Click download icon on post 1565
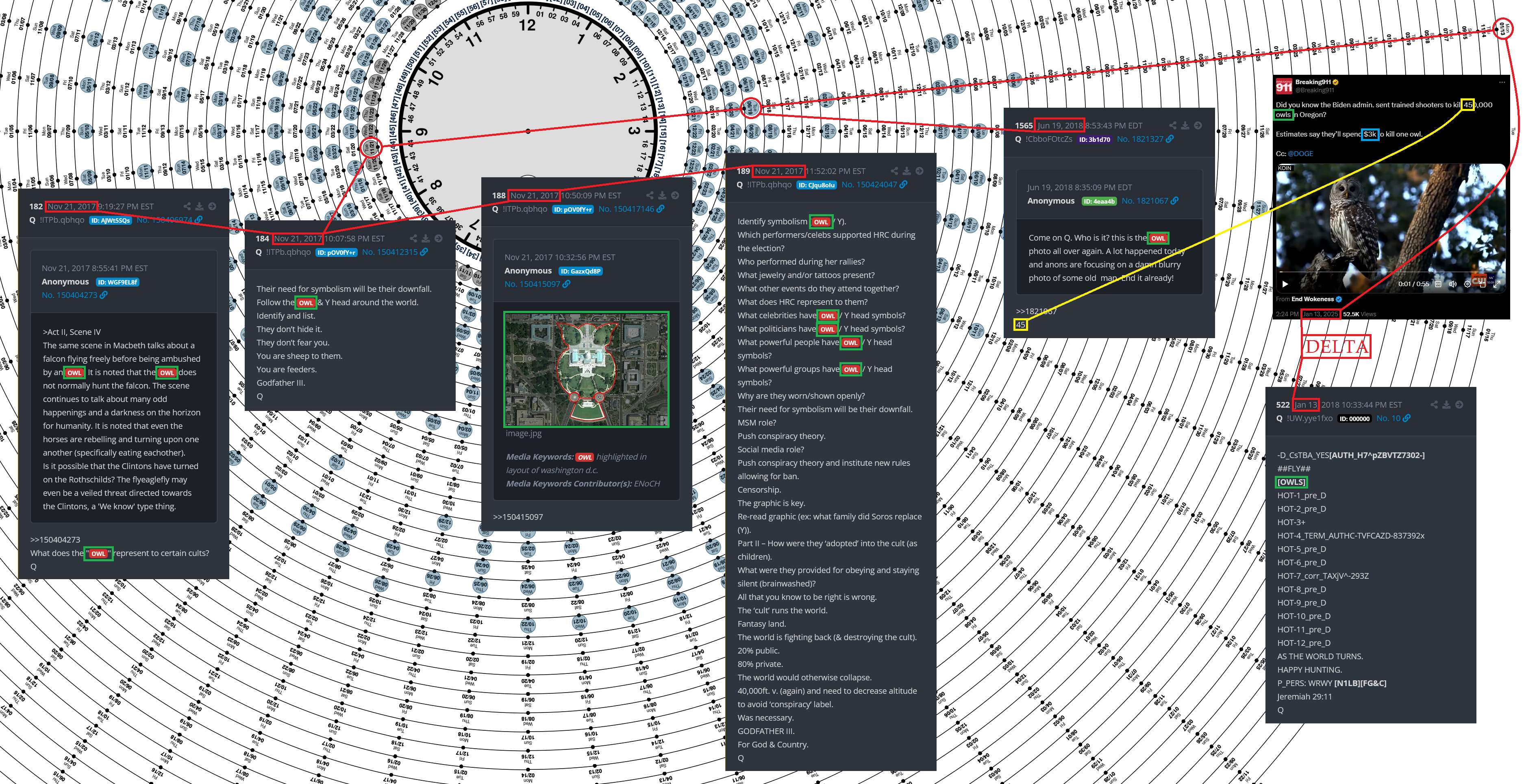 pyautogui.click(x=1185, y=125)
